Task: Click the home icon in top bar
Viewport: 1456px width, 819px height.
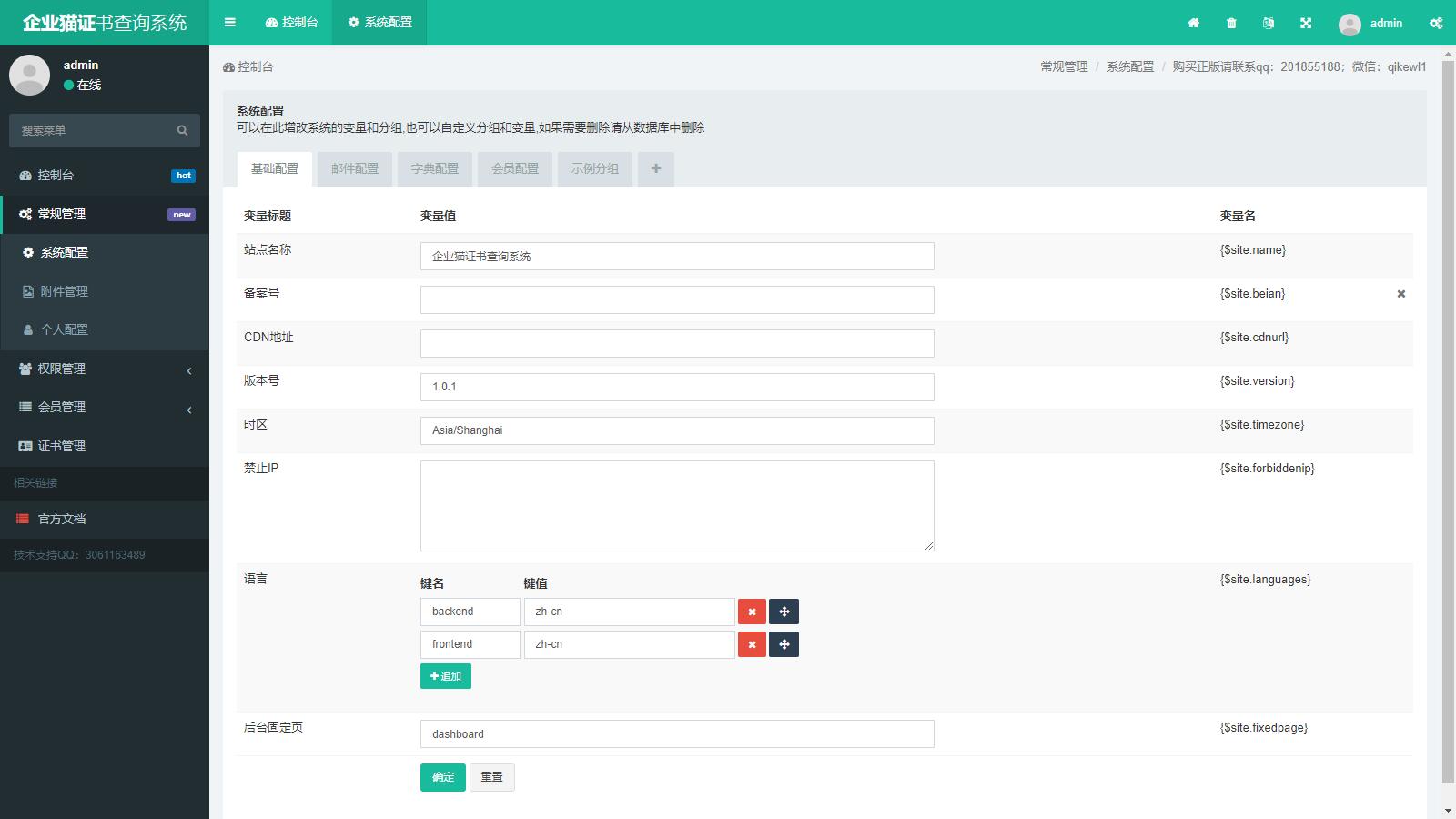Action: (x=1194, y=23)
